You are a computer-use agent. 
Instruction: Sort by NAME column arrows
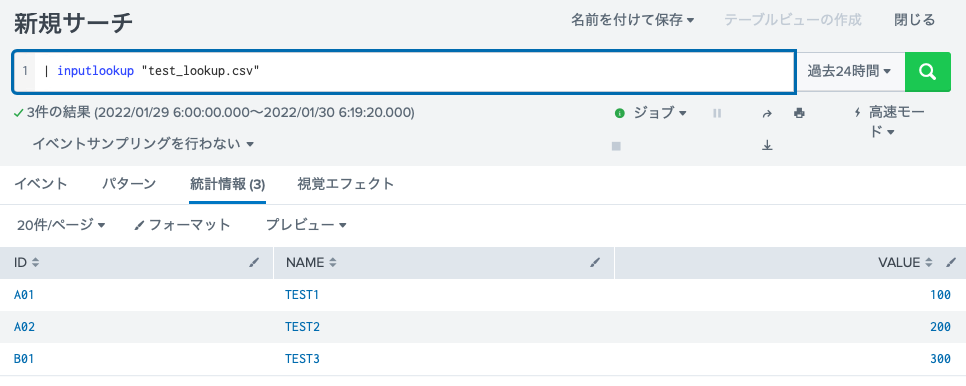tap(333, 263)
